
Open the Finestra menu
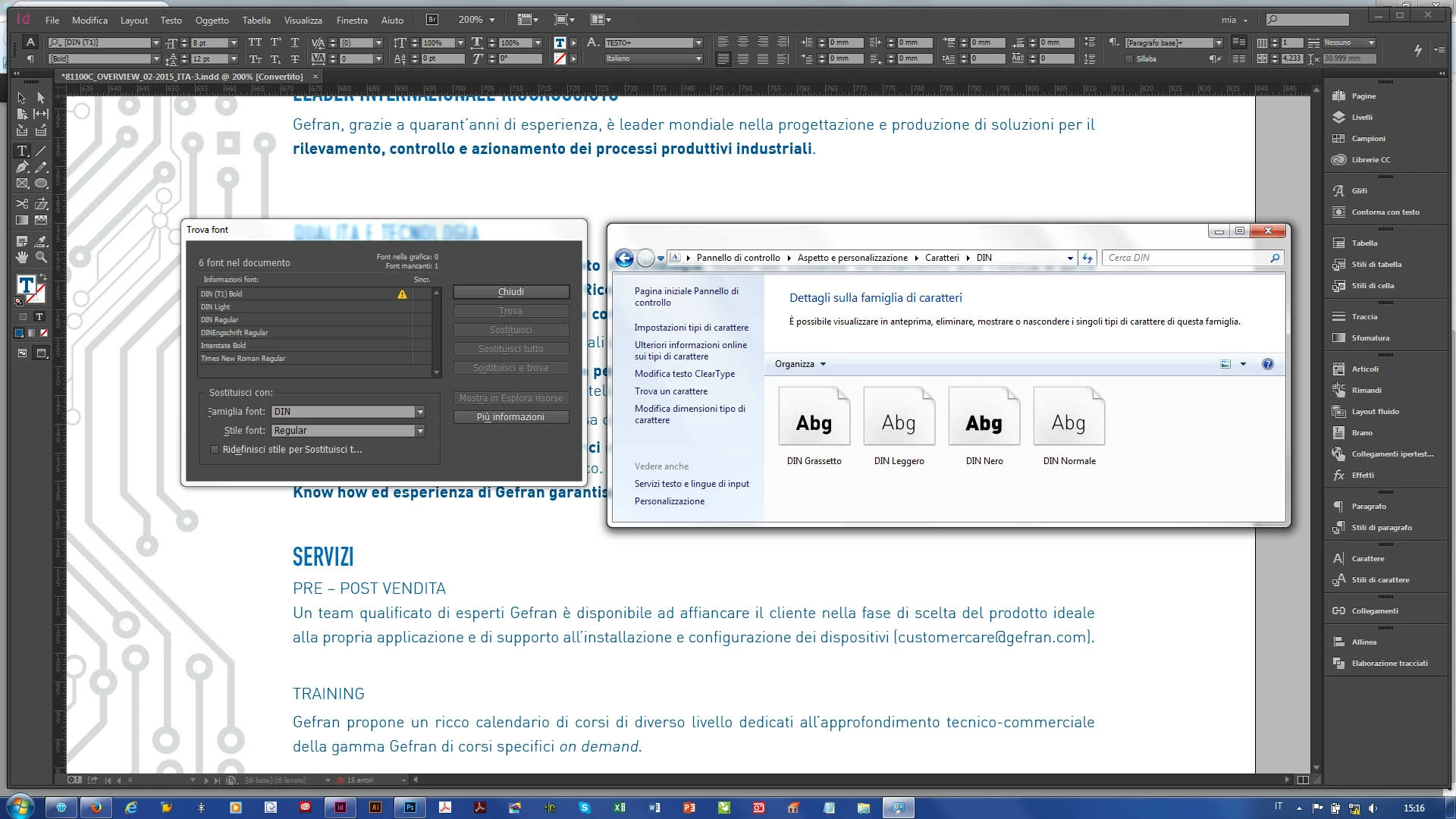pos(352,20)
